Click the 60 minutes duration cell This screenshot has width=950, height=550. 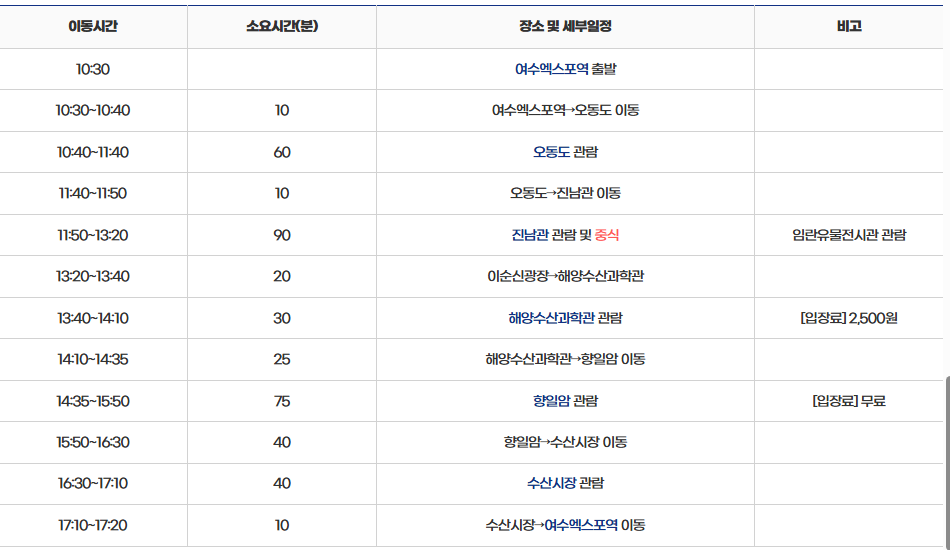pyautogui.click(x=282, y=152)
